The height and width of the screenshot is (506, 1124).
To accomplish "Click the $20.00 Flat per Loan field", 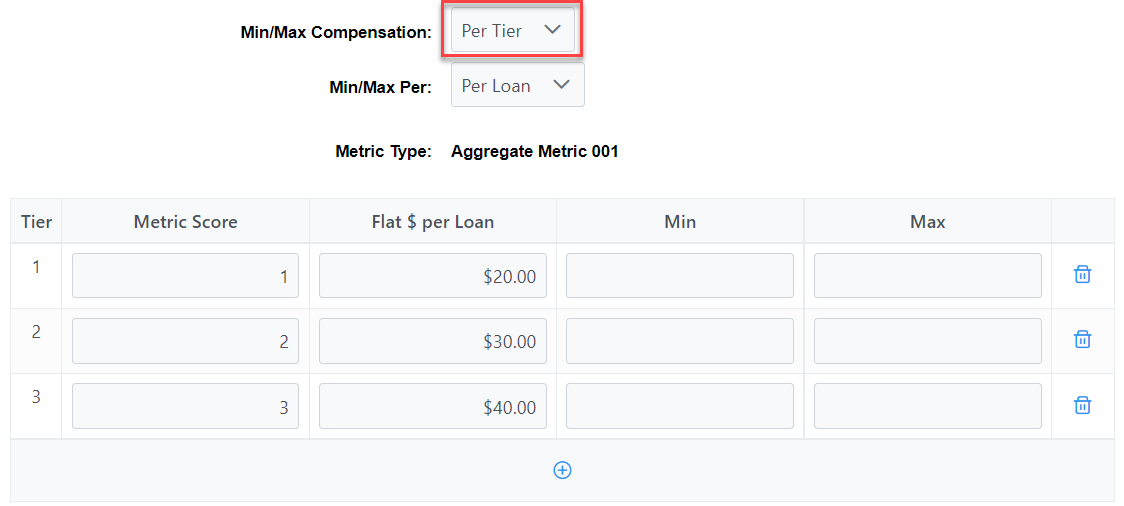I will coord(433,275).
